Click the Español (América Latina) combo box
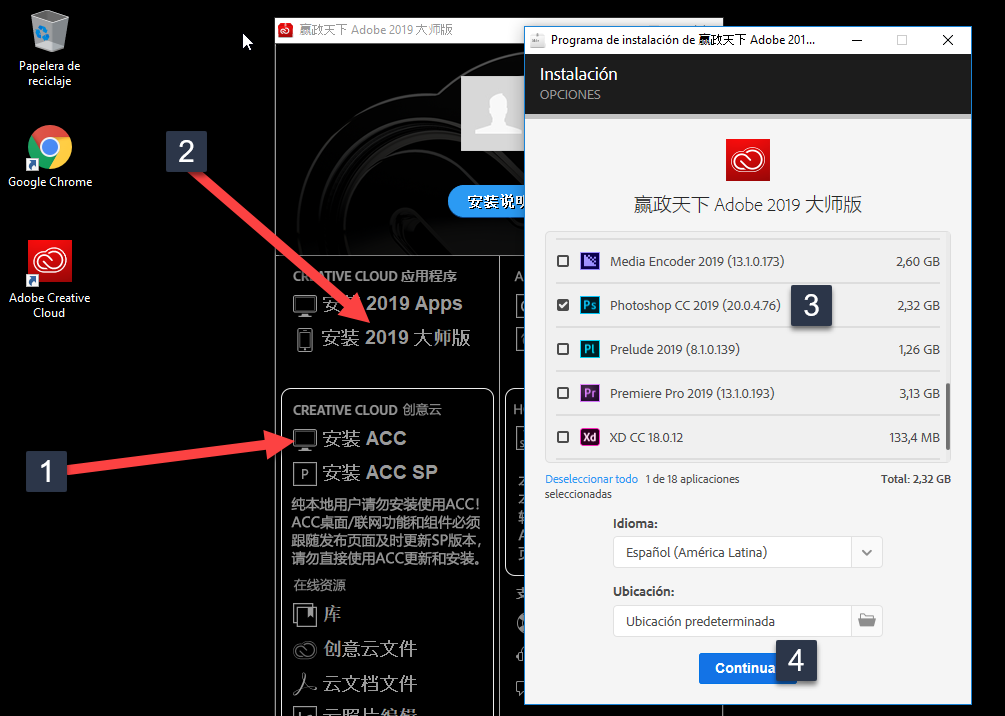1005x716 pixels. [x=747, y=553]
